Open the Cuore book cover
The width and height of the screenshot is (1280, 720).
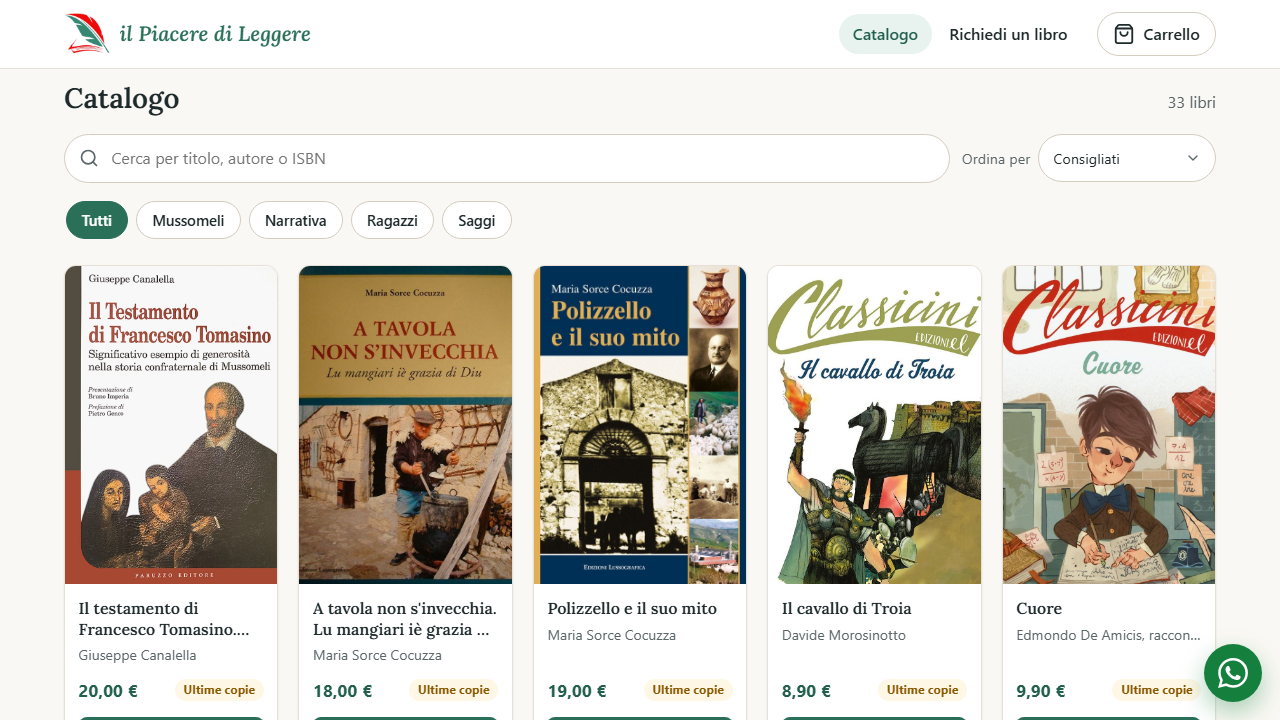point(1109,425)
